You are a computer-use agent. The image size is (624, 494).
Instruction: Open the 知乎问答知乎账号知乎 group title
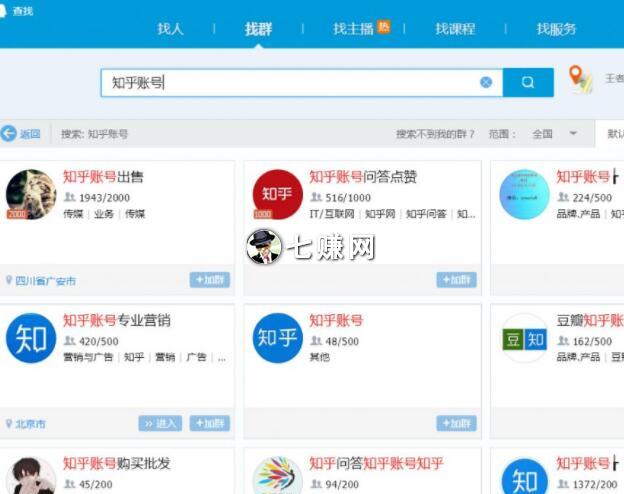(x=376, y=463)
